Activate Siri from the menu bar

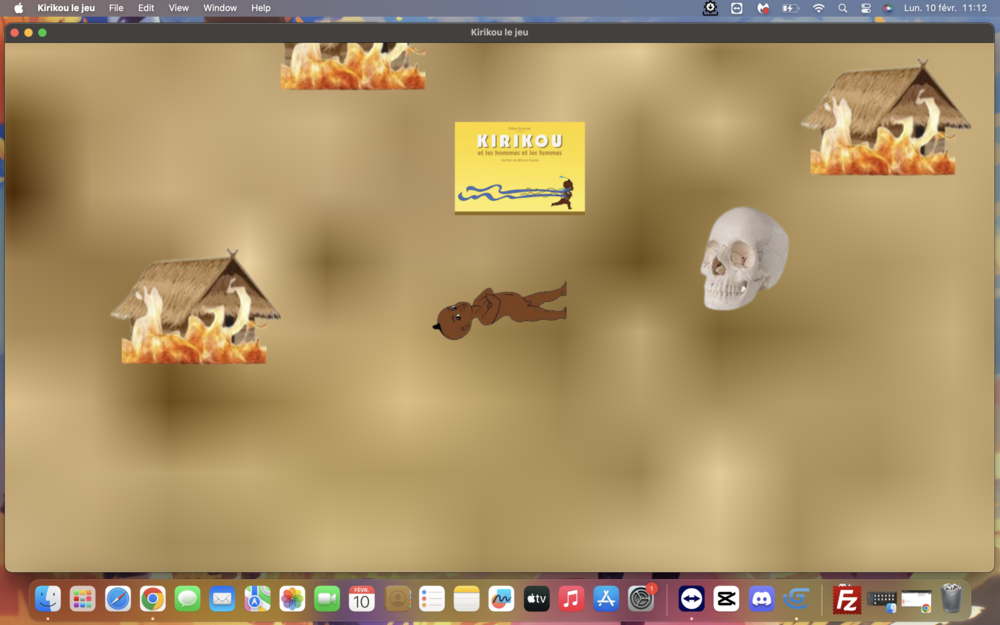click(x=888, y=8)
